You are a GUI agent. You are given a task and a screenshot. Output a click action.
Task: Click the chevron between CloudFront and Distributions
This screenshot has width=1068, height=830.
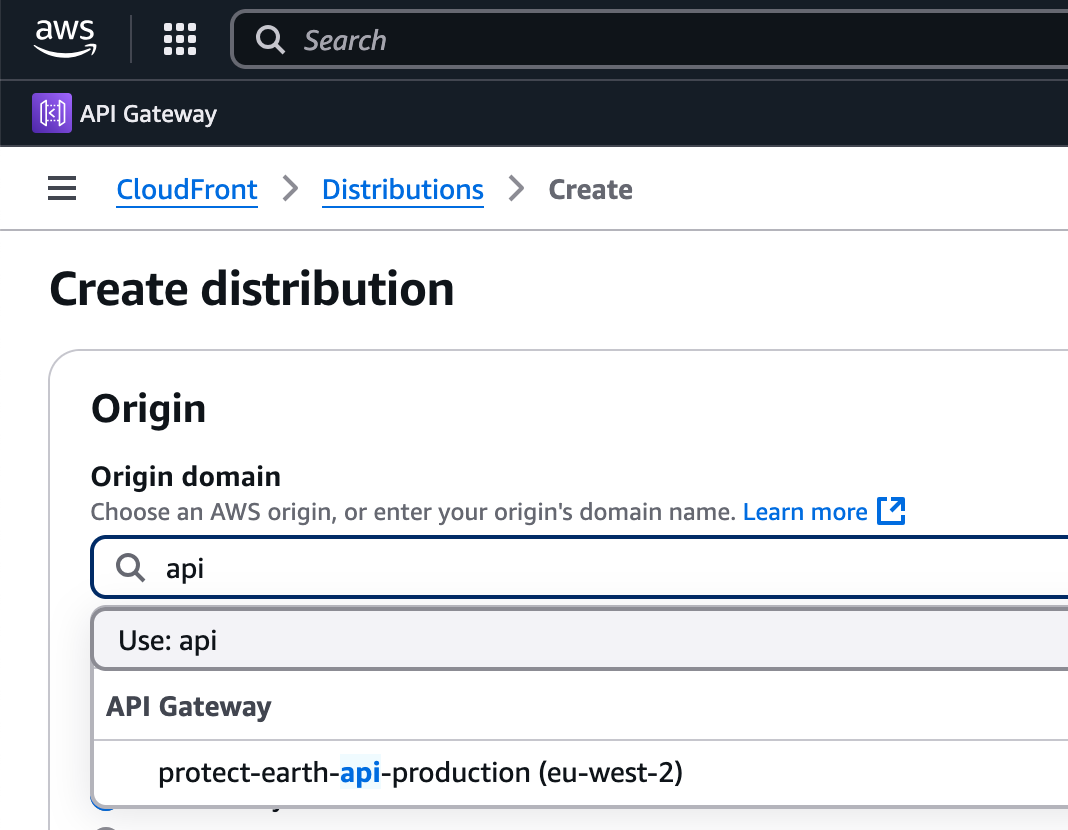[289, 188]
